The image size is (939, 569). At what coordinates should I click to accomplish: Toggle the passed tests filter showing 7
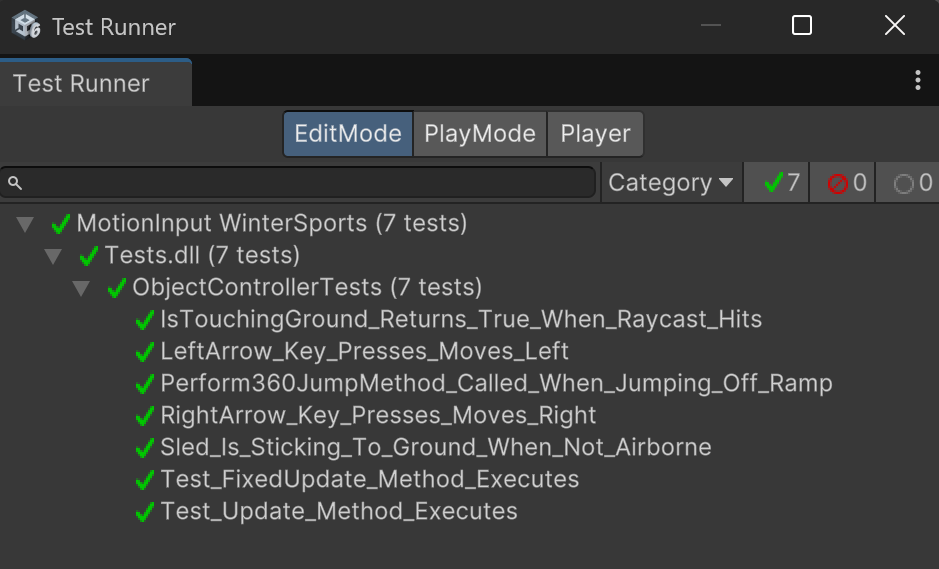tap(777, 183)
